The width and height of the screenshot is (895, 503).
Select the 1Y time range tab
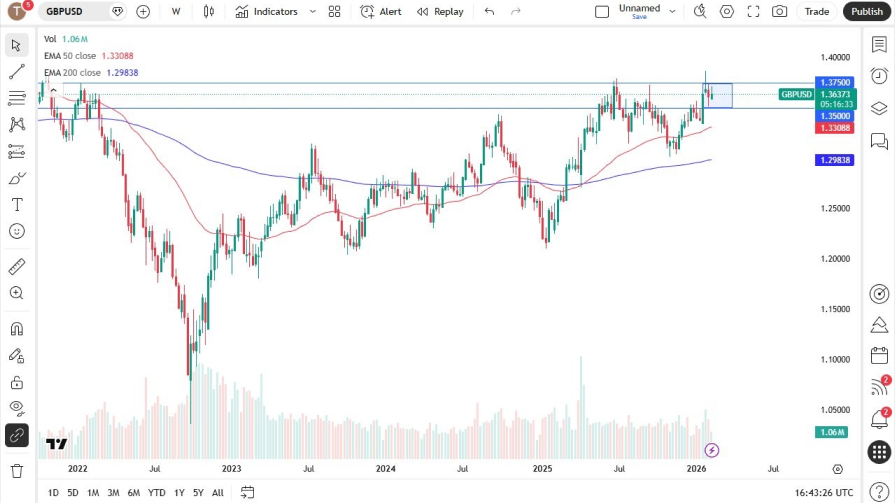[179, 492]
